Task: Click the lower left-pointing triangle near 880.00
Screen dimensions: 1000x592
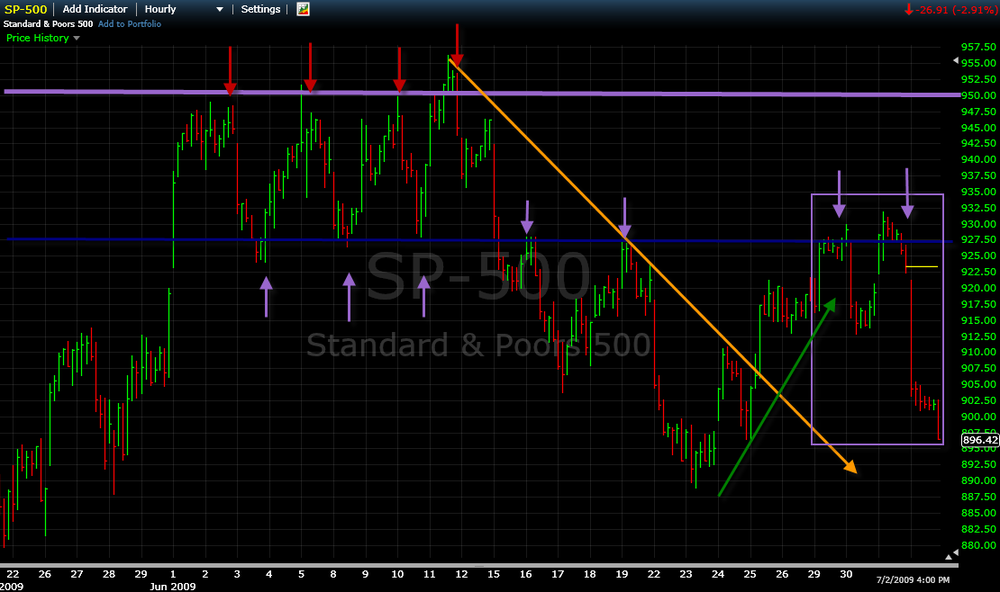Action: pos(955,552)
